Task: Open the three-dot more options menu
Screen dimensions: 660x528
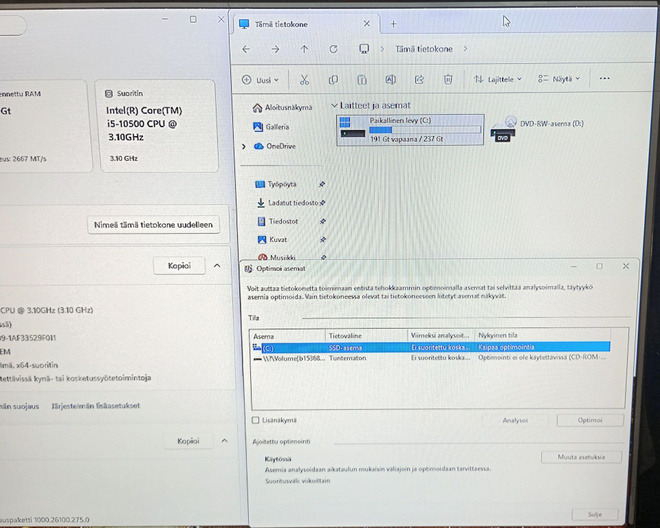Action: (x=604, y=78)
